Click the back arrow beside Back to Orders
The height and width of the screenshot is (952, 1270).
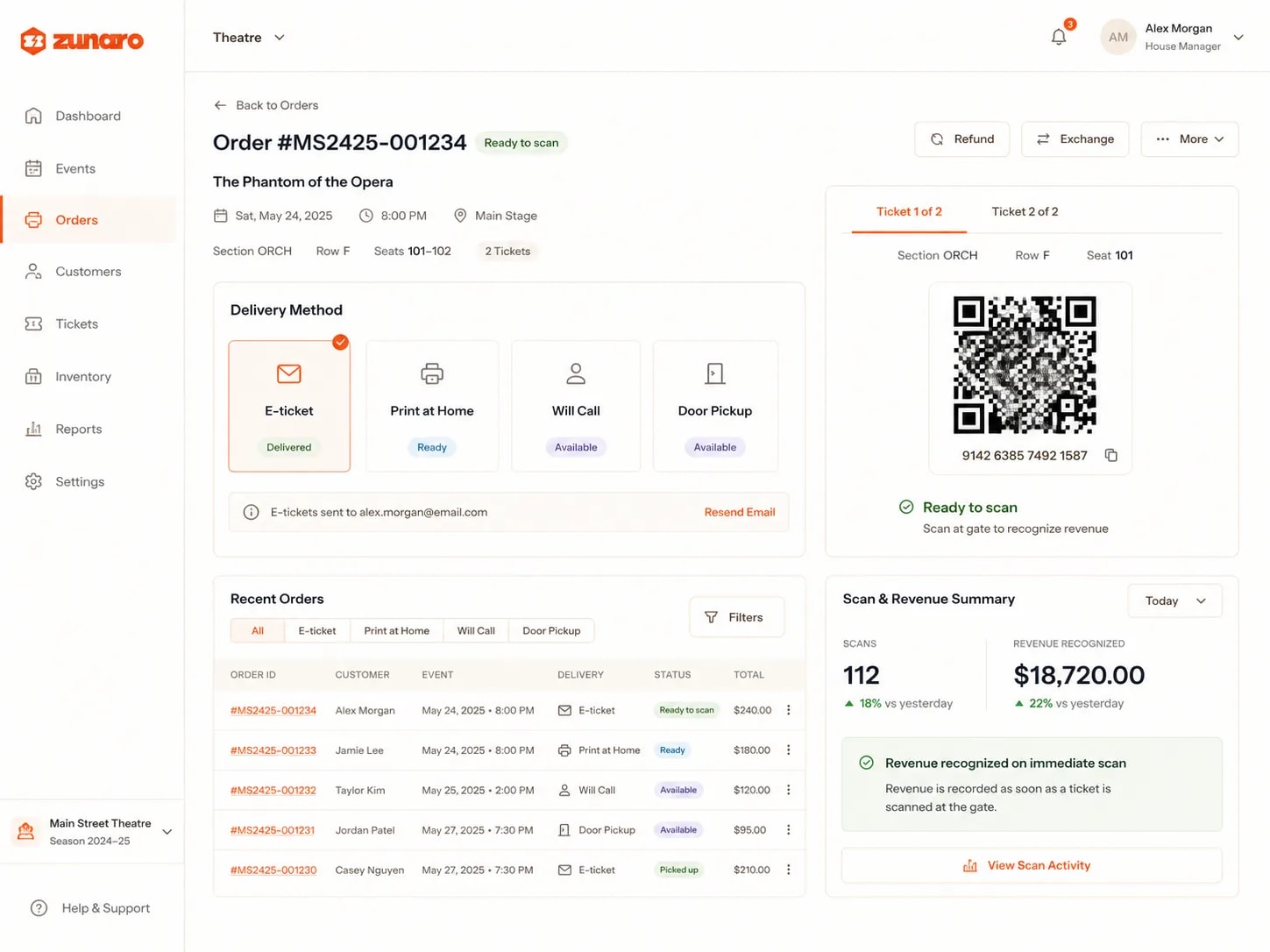tap(220, 105)
